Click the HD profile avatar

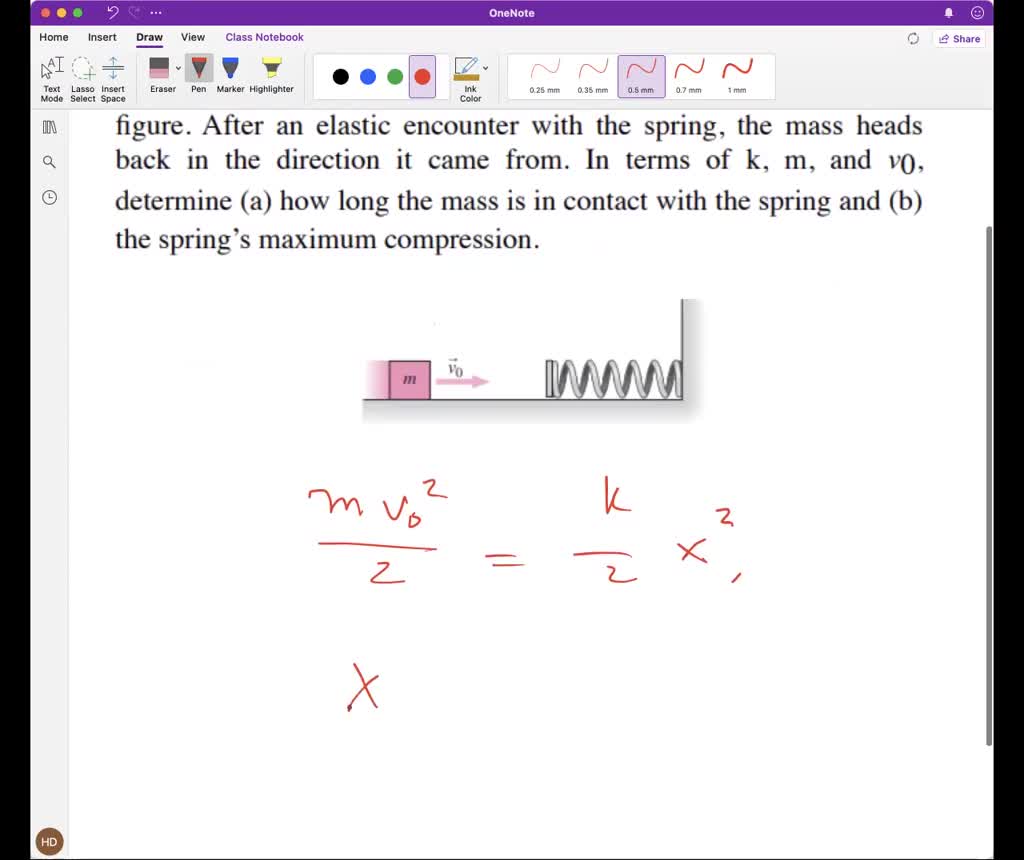coord(48,841)
